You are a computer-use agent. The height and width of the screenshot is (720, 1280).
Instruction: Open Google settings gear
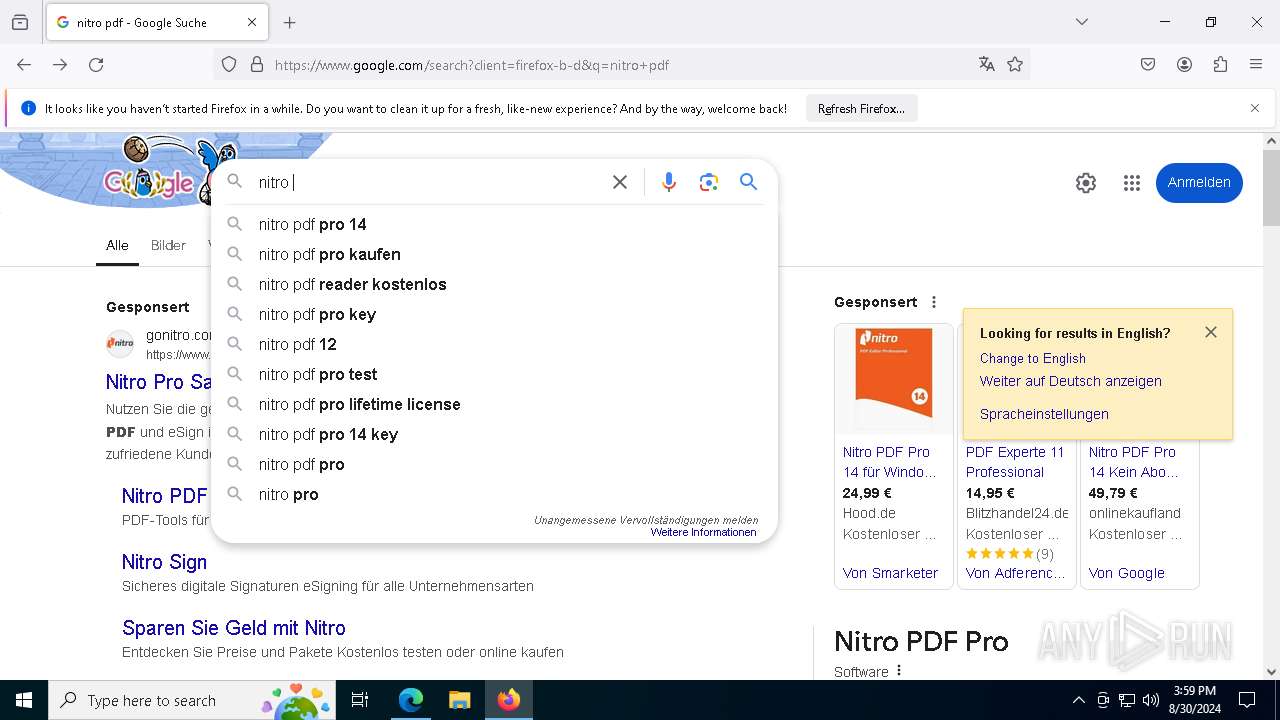tap(1086, 183)
